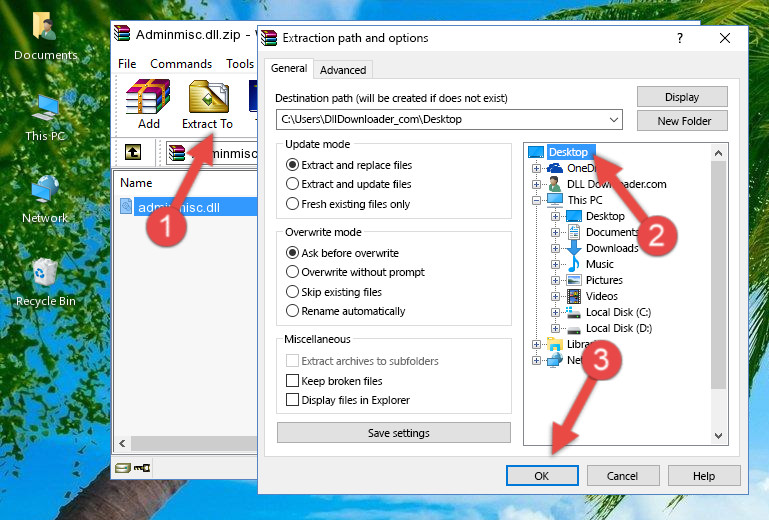Open the Commands menu in WinRAR
Viewport: 769px width, 520px height.
tap(181, 64)
